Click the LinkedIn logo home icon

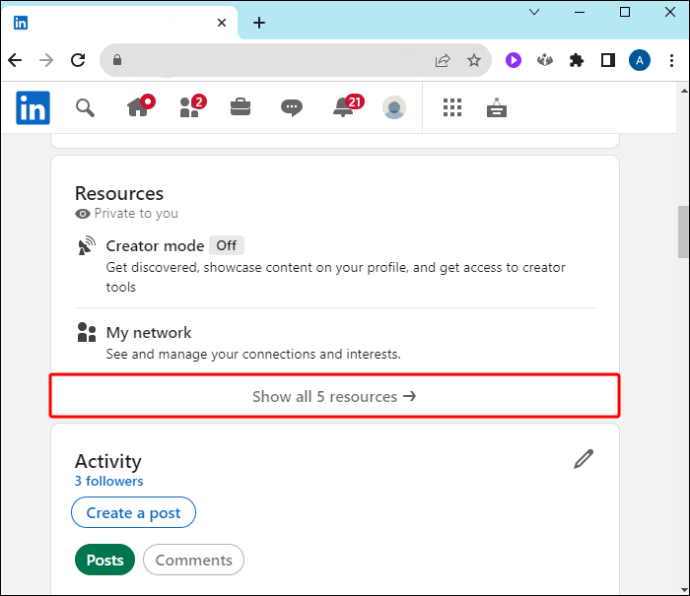(x=33, y=108)
